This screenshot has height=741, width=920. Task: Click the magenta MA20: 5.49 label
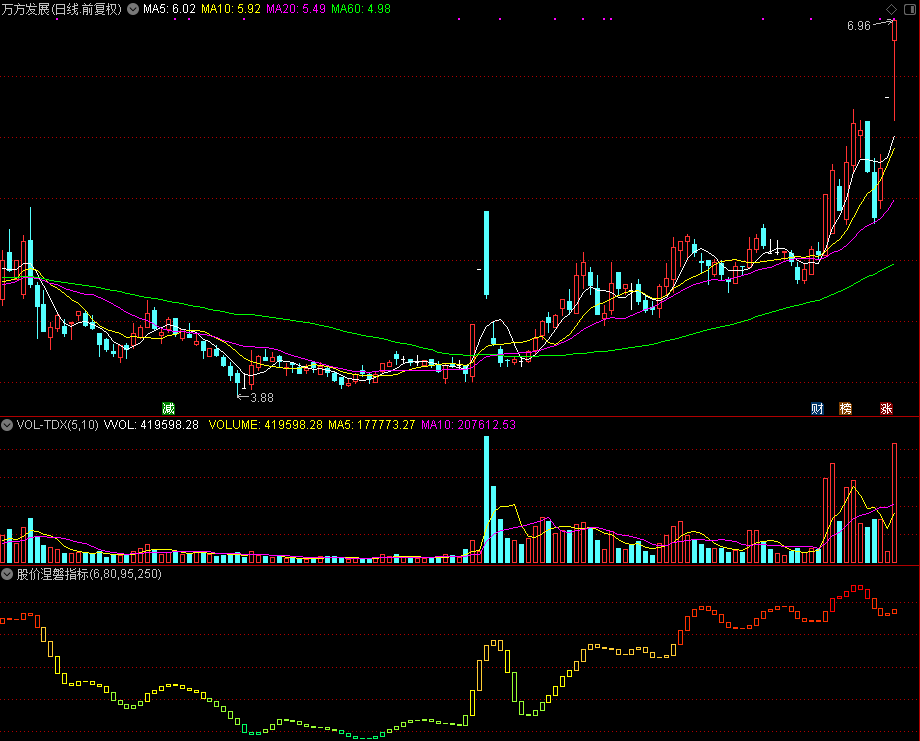(296, 9)
